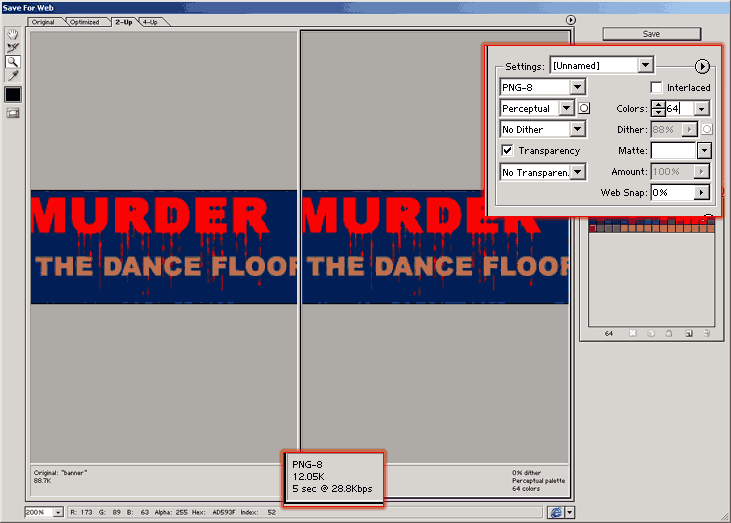
Task: Open the optimize settings flyout menu
Action: tap(702, 66)
